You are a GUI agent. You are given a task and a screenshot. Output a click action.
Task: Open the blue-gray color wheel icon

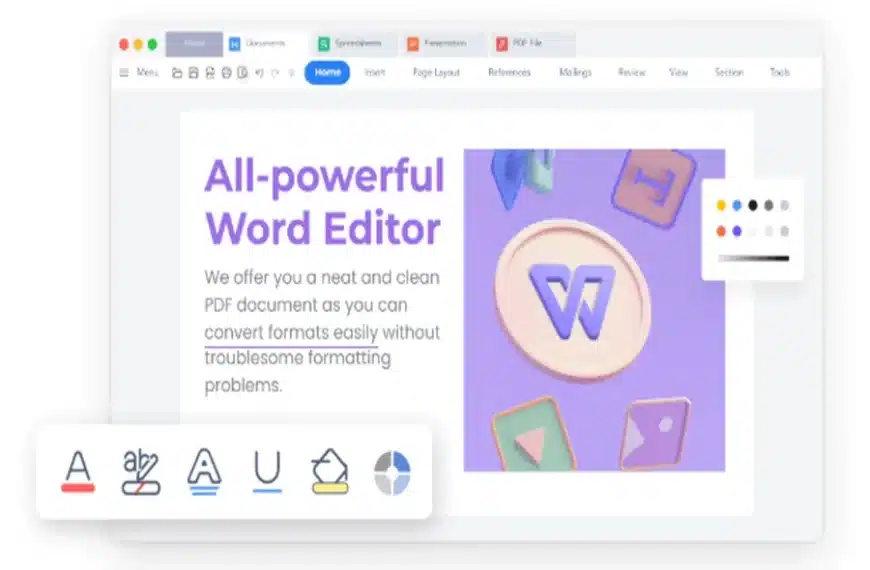click(392, 473)
